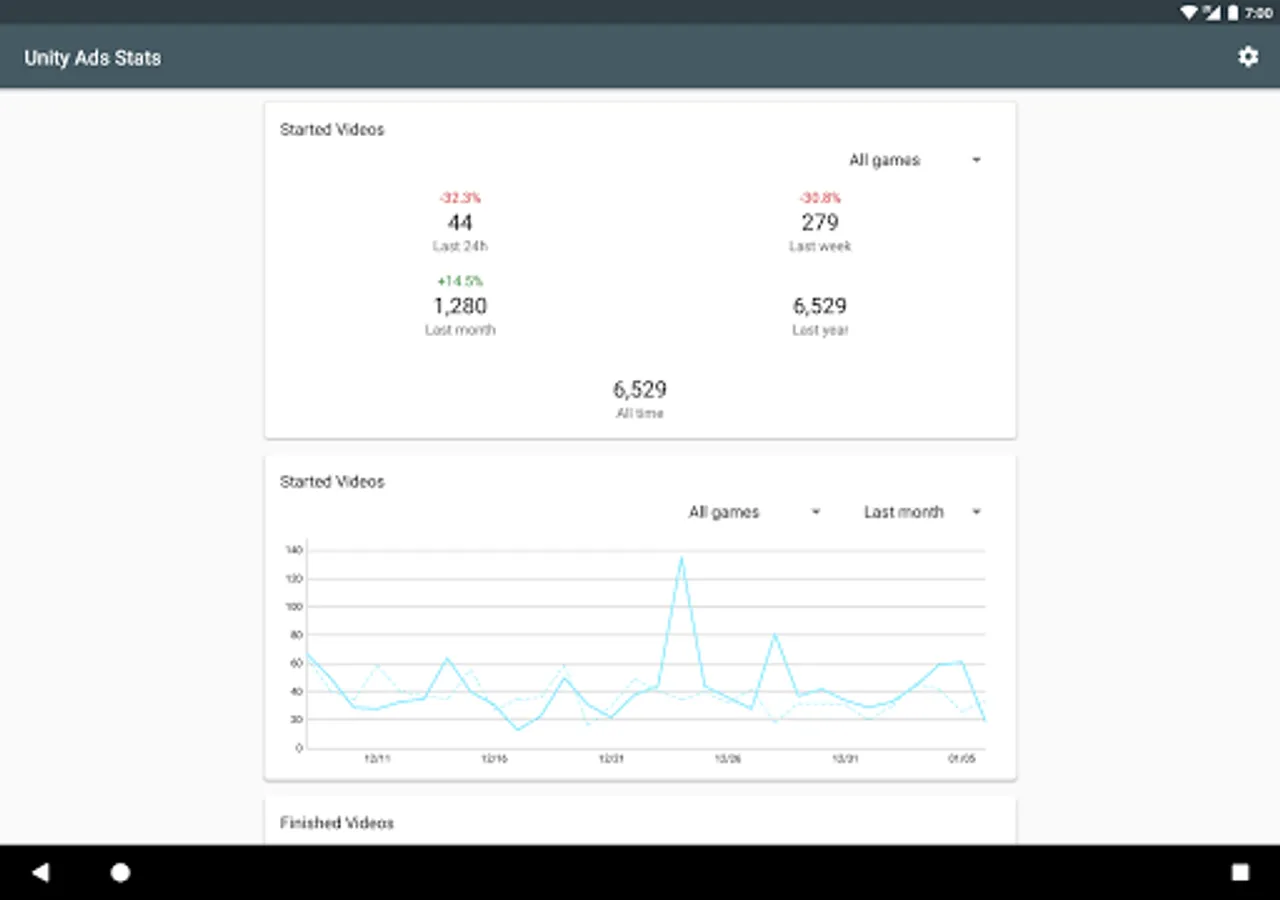
Task: Tap the Android home circle button
Action: pos(120,872)
